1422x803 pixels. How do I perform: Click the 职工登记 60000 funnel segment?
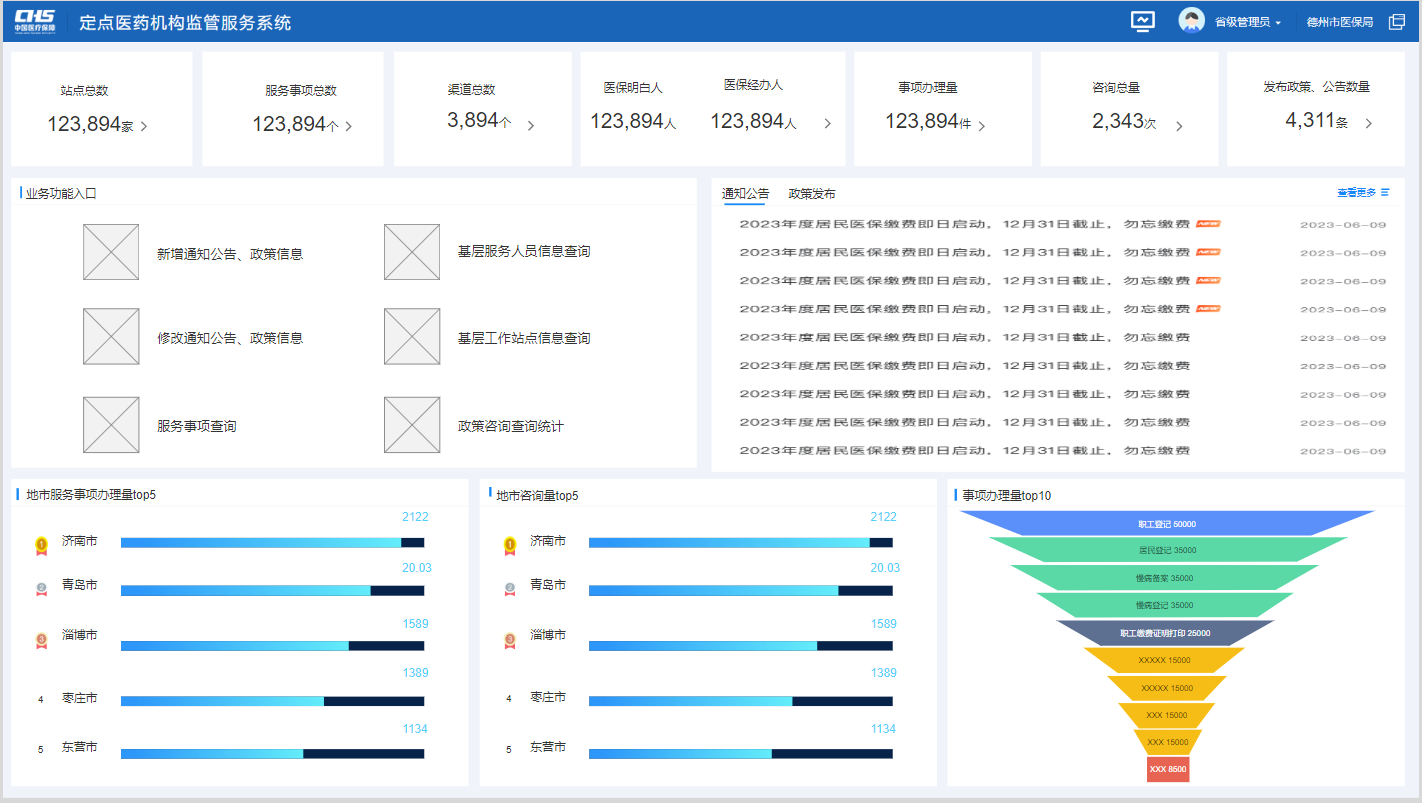click(1166, 524)
